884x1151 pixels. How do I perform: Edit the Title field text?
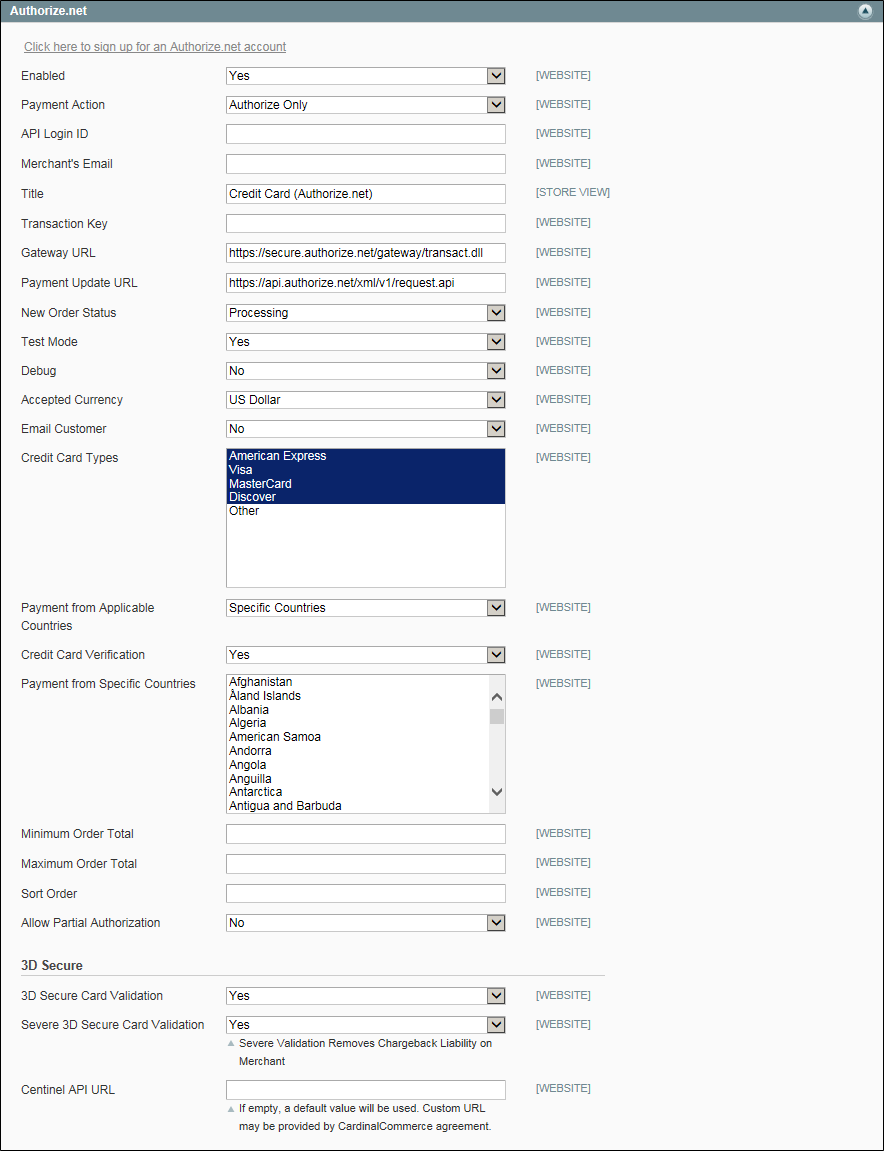click(x=366, y=194)
